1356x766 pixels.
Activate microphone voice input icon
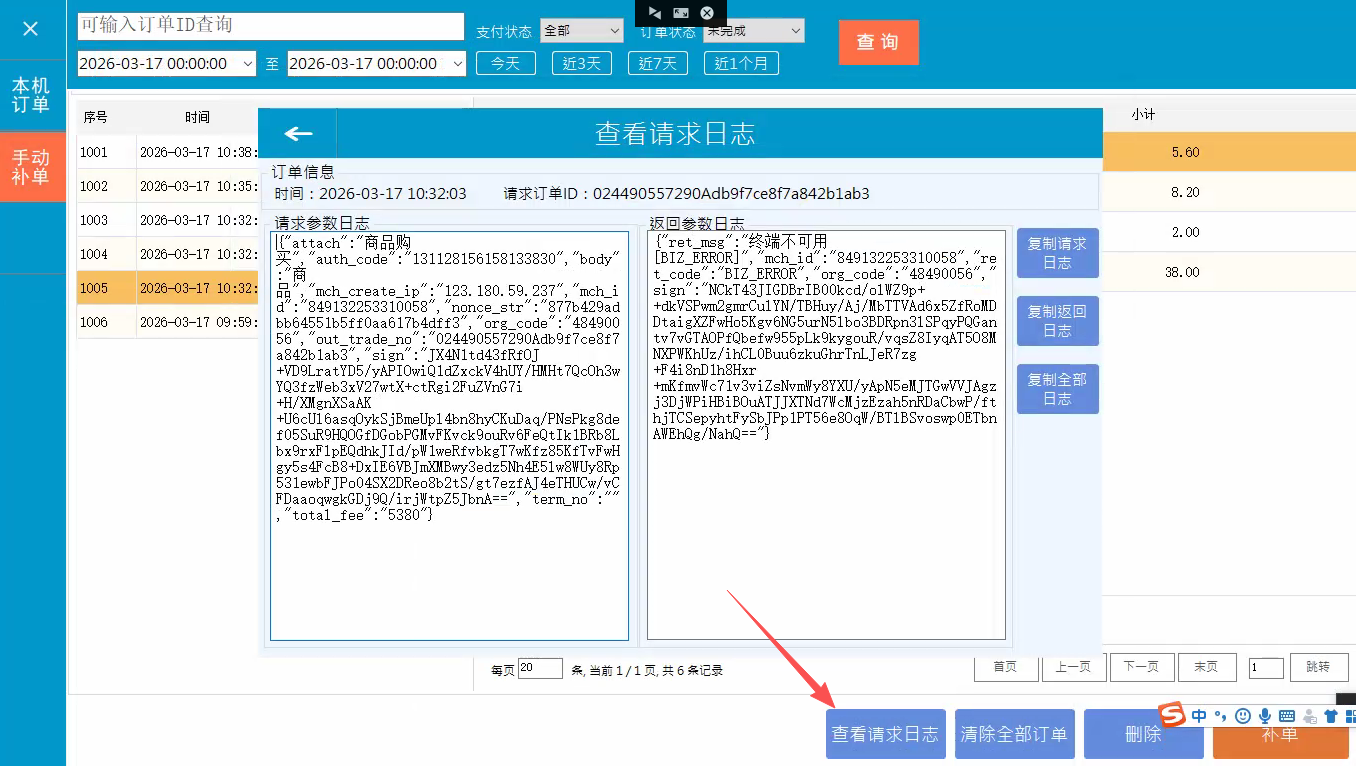[1265, 716]
